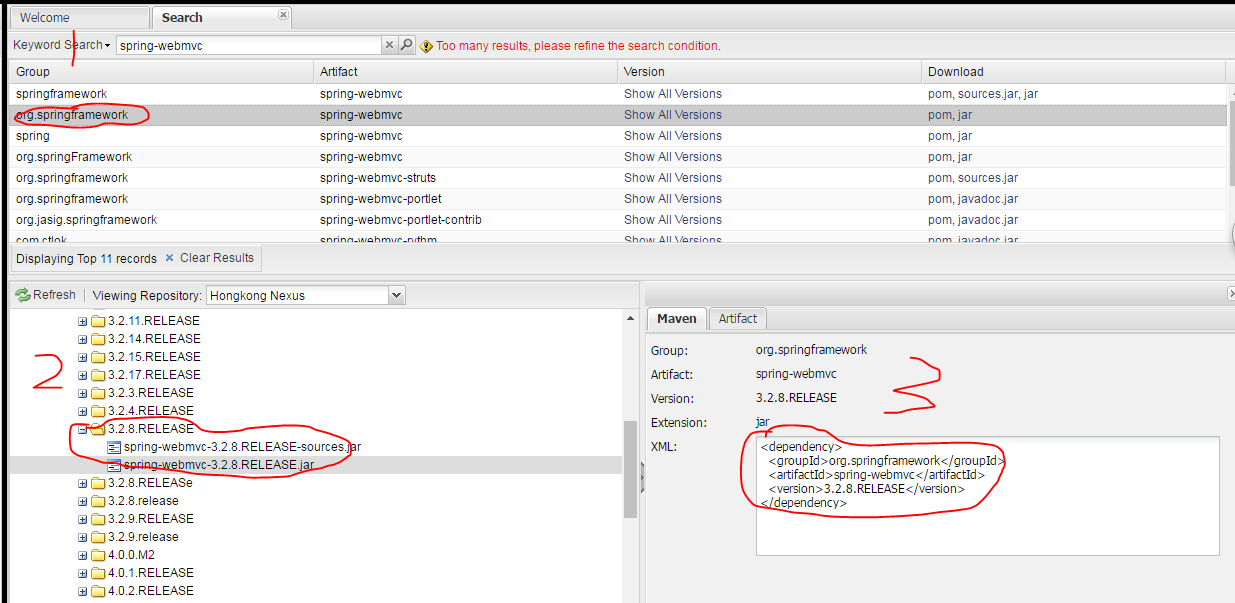Image resolution: width=1235 pixels, height=603 pixels.
Task: Click Show All Versions for org.springframework spring-webmvc
Action: click(x=672, y=115)
